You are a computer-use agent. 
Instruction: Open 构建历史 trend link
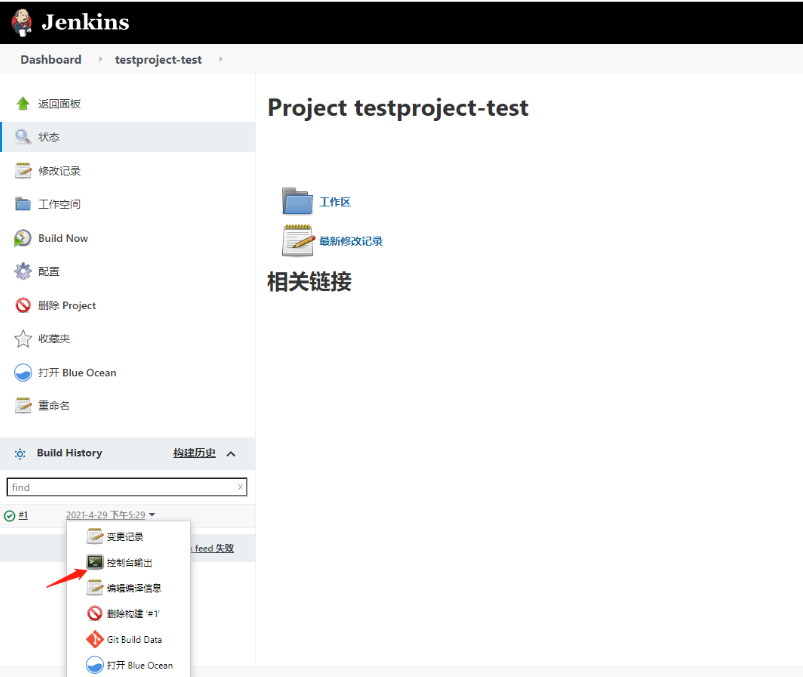pos(194,453)
